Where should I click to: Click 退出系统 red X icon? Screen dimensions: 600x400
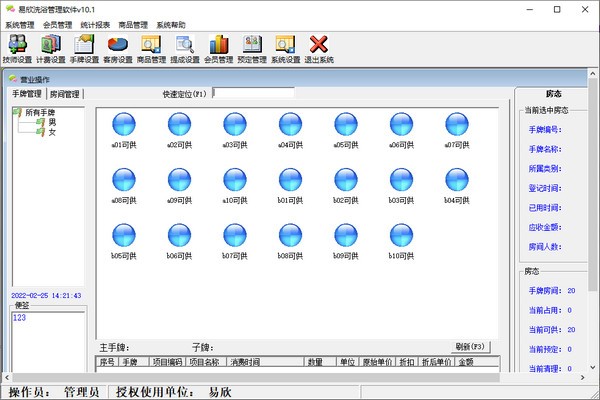(319, 49)
